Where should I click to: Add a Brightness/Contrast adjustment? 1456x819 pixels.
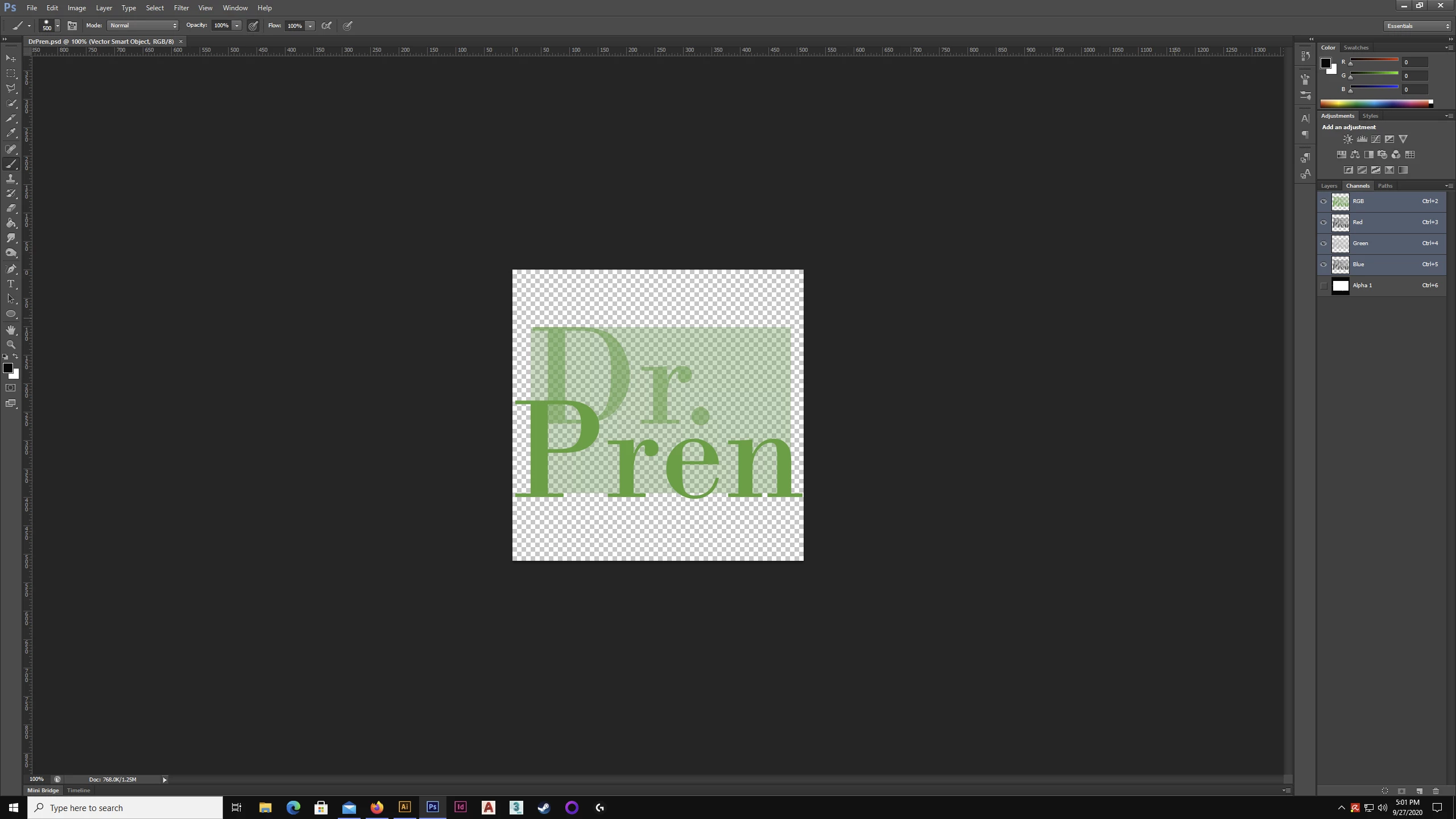point(1347,139)
